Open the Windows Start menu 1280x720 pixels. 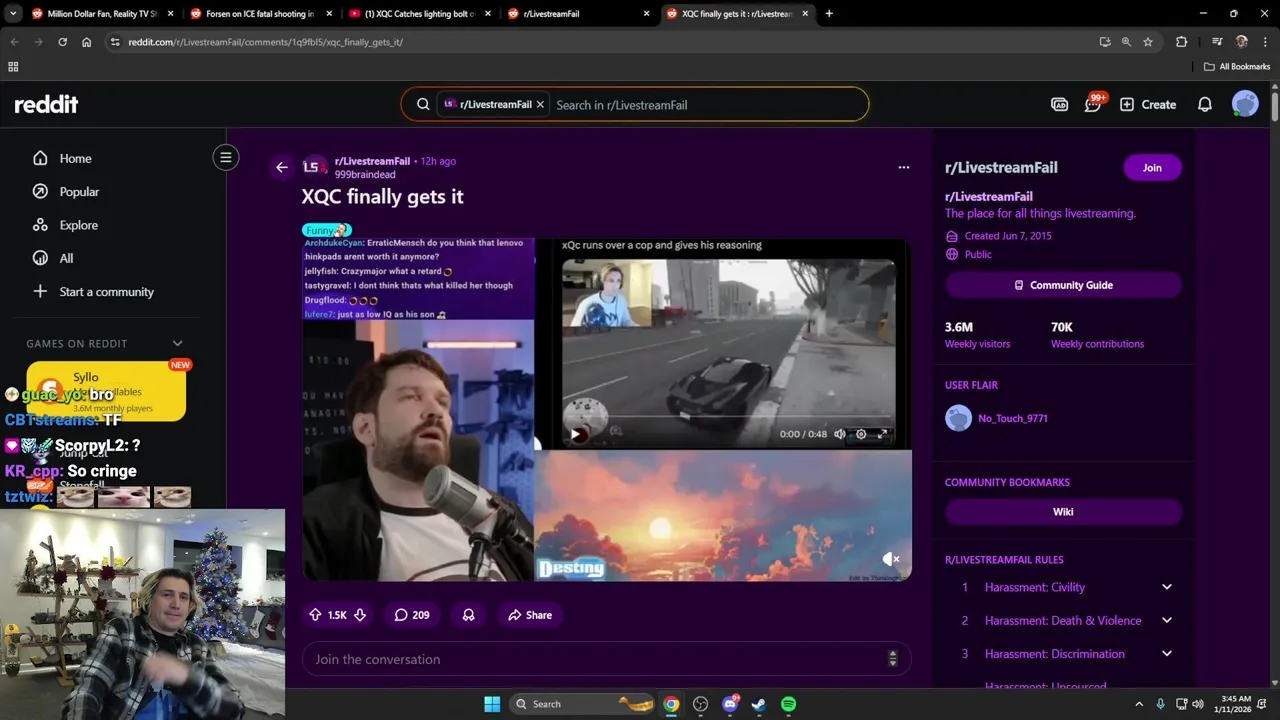pos(492,704)
